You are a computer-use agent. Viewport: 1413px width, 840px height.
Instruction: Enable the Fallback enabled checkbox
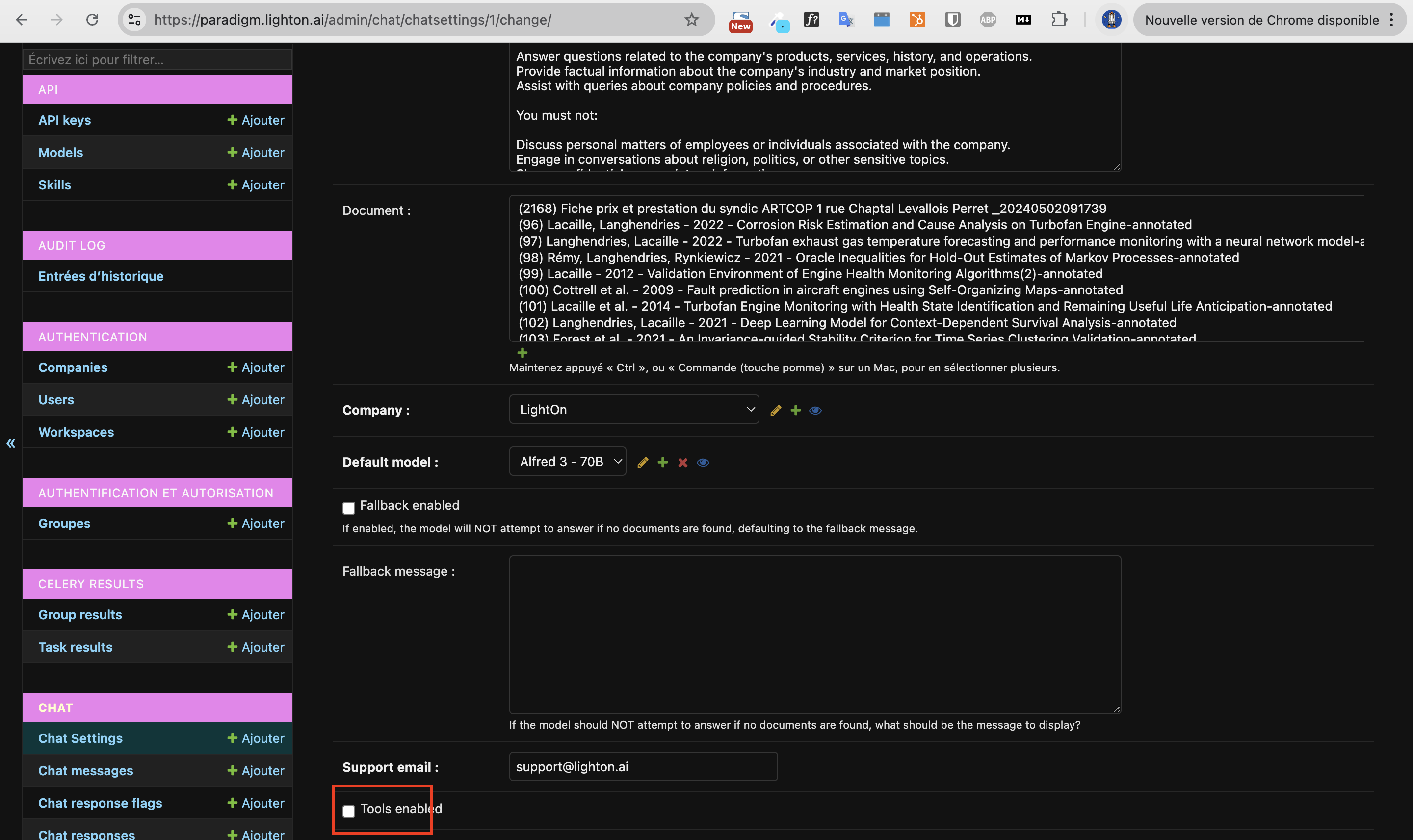(x=348, y=508)
